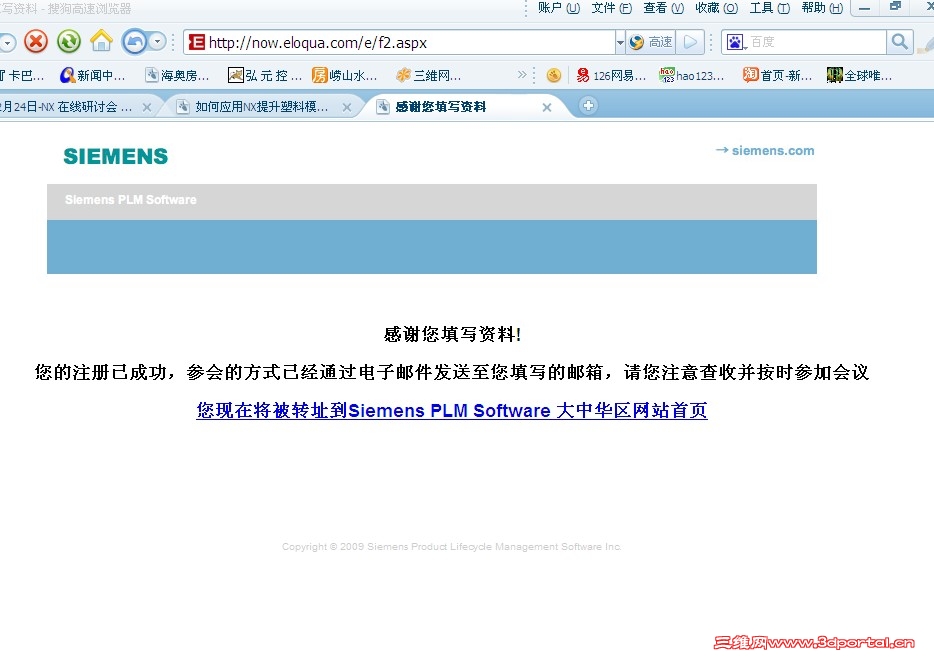Open the 全球唯... bookmark
Screen dimensions: 934x656
point(860,76)
